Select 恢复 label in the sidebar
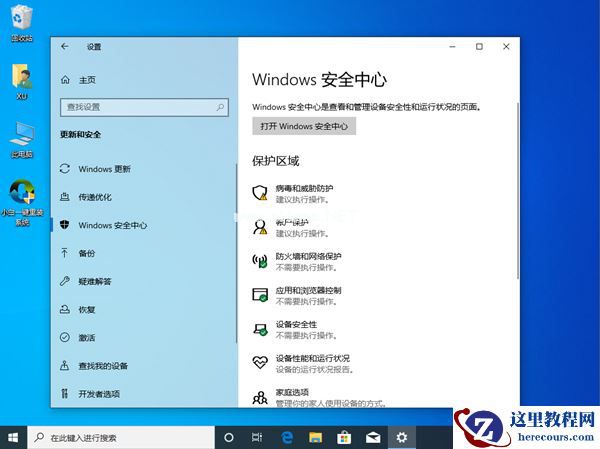Image resolution: width=600 pixels, height=449 pixels. coord(87,310)
